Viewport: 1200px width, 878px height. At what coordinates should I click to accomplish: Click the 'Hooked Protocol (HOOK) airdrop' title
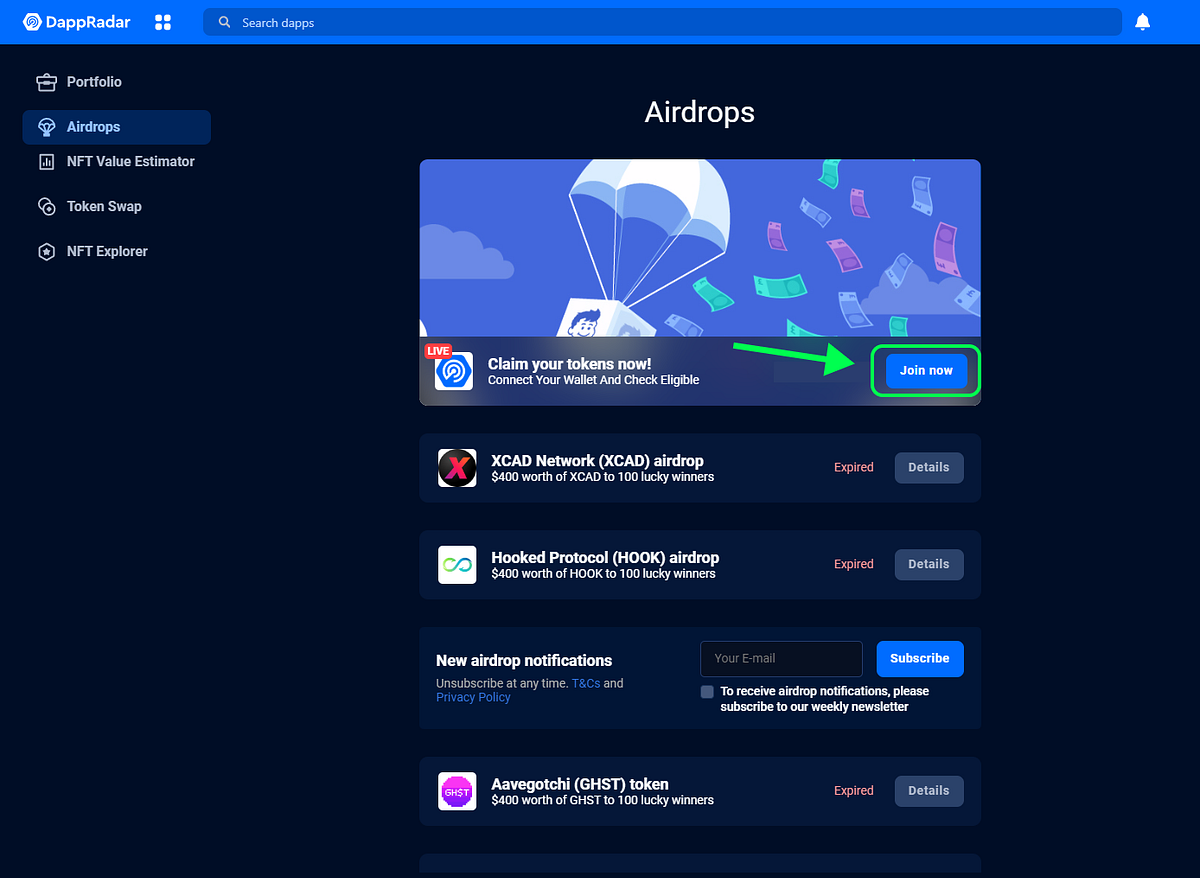[x=605, y=558]
